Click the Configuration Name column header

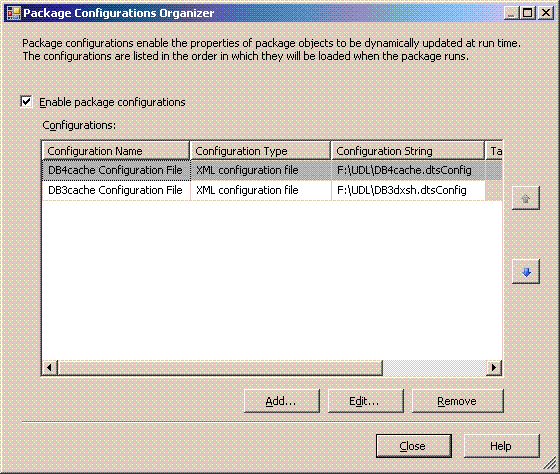116,151
